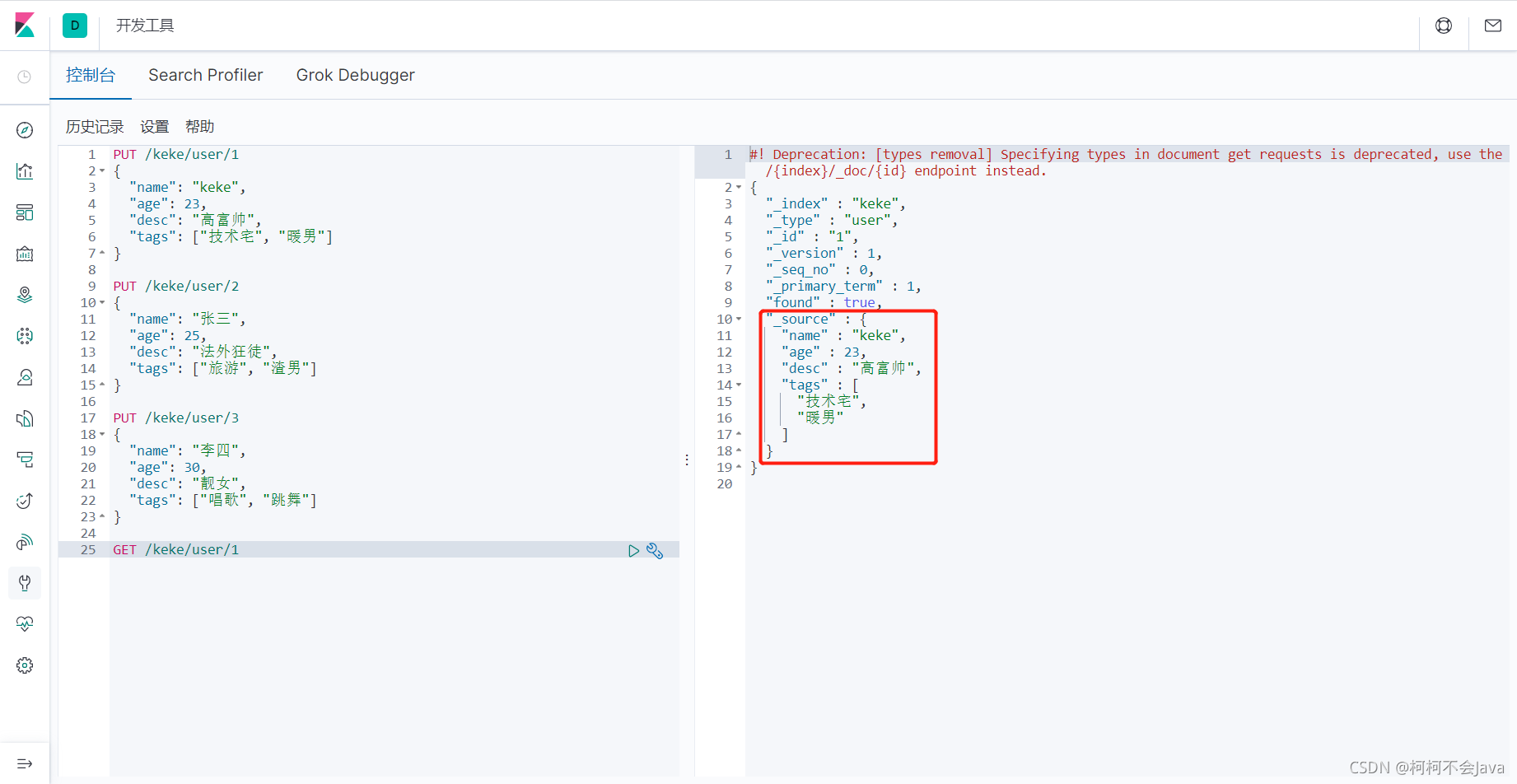Screen dimensions: 1517x784
Task: Switch to the 控制台 tab
Action: click(91, 75)
